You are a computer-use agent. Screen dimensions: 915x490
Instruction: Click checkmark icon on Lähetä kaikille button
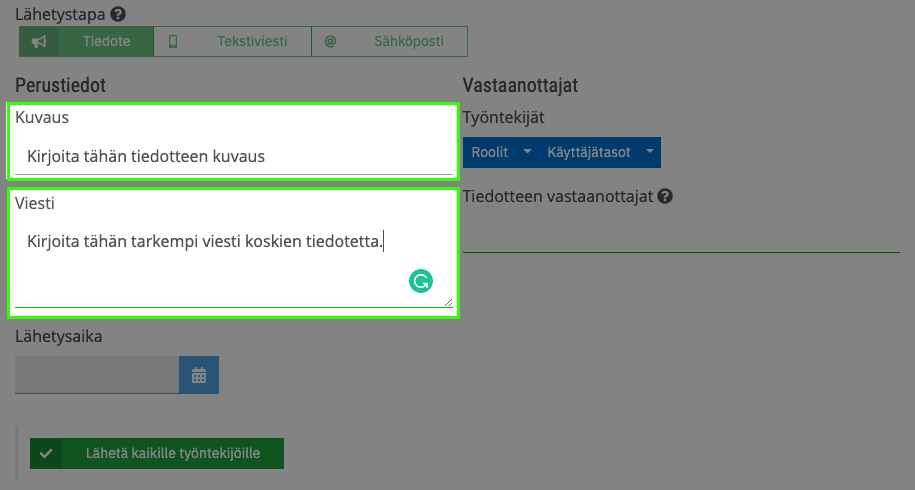tap(46, 453)
